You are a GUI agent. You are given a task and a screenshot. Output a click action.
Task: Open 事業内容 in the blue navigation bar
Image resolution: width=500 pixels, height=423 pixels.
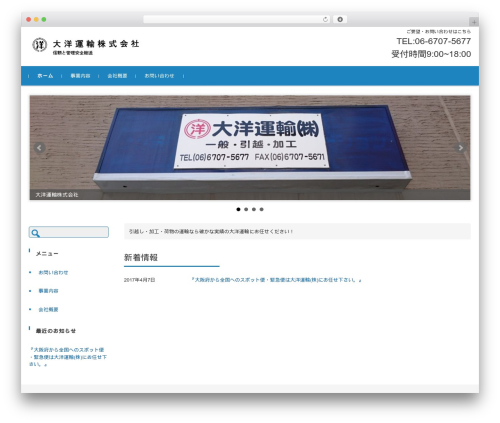(80, 76)
